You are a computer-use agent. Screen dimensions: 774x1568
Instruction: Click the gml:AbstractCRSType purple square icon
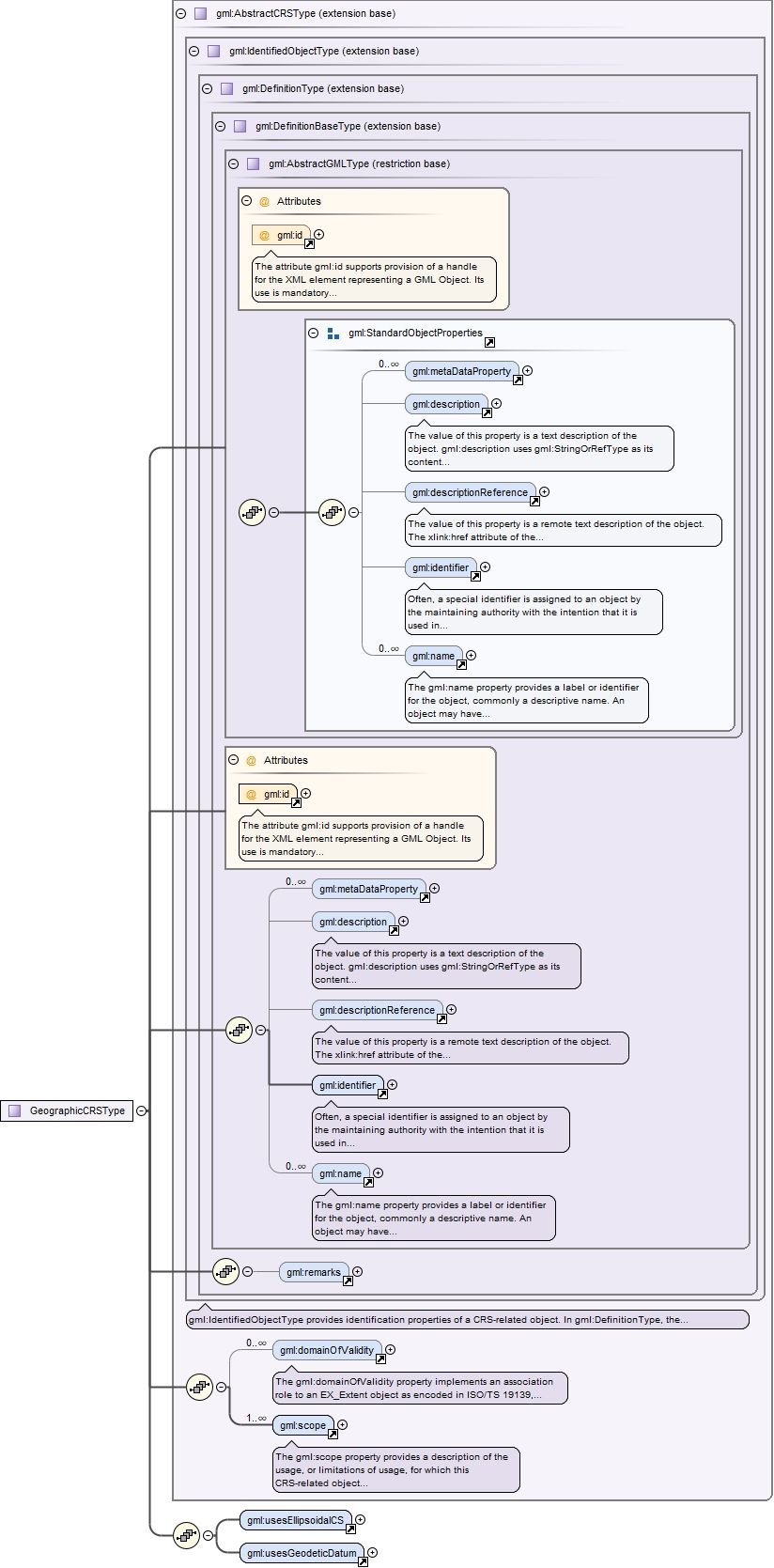[200, 13]
